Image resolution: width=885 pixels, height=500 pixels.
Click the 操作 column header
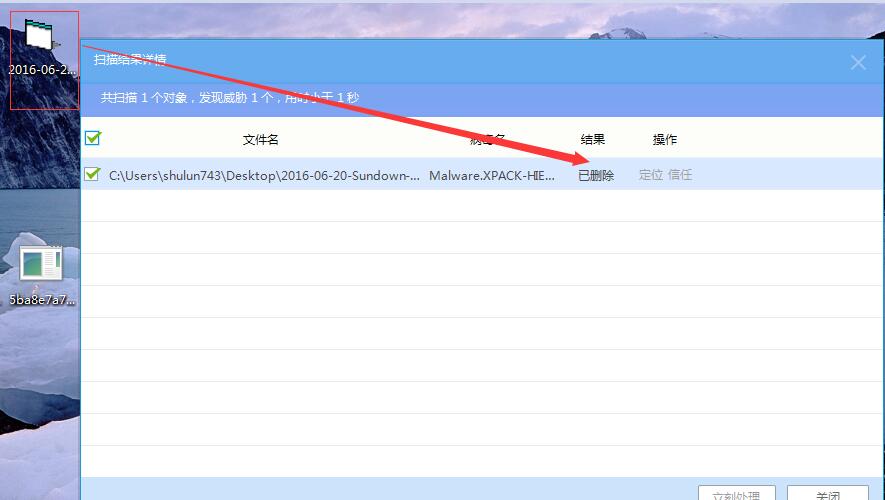click(665, 139)
